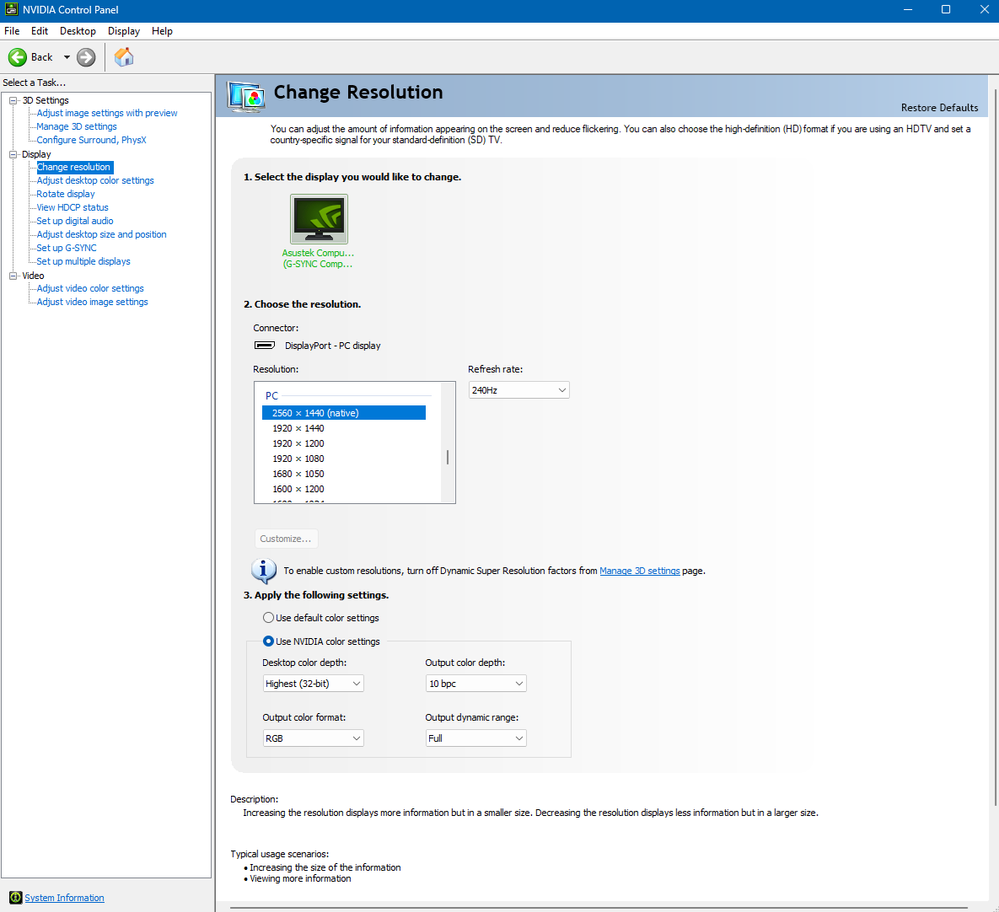Open the Back history dropdown arrow
Screen dimensions: 999x912
66,57
